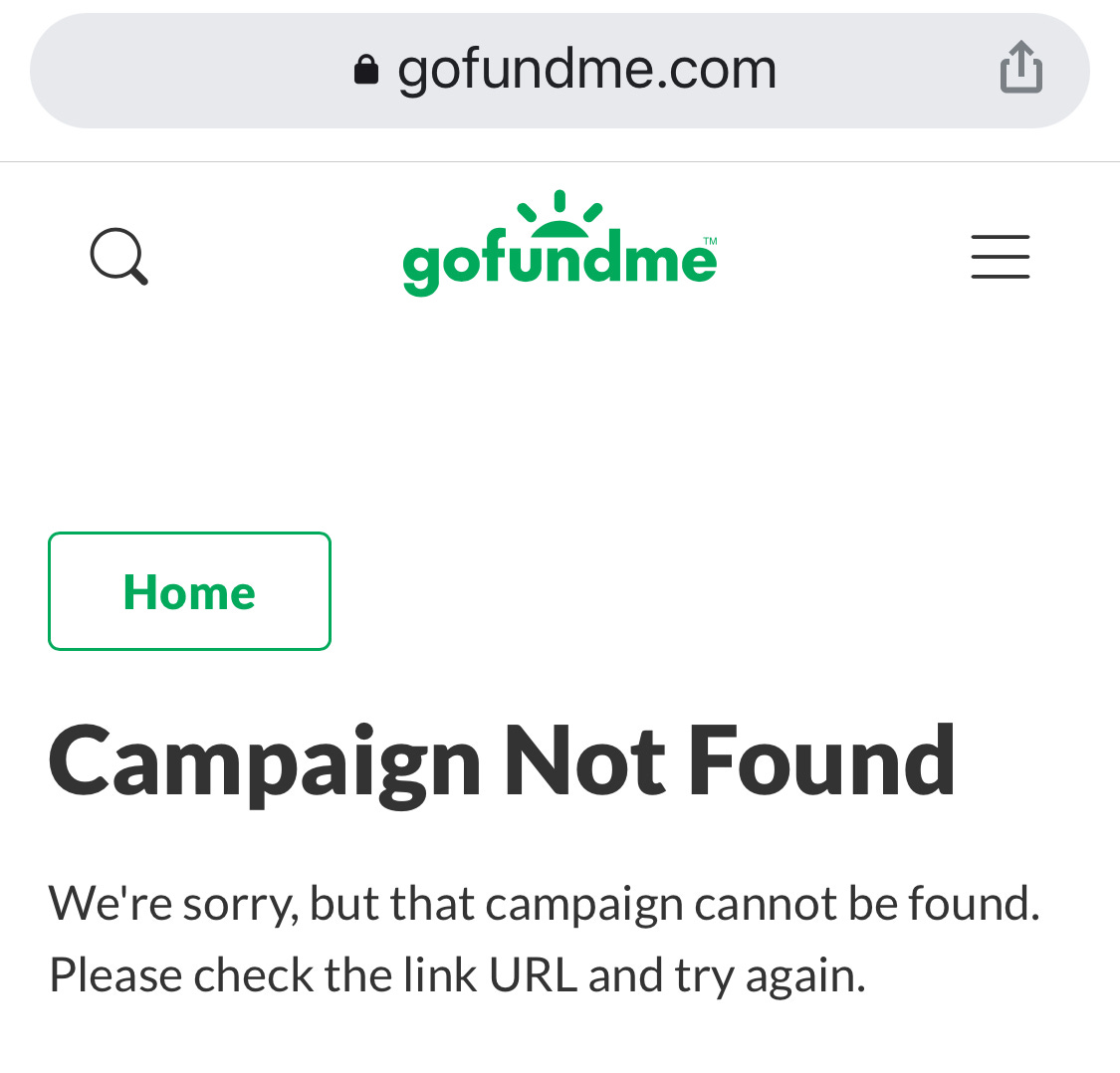Select the apology message text
This screenshot has height=1073, width=1120.
click(544, 936)
